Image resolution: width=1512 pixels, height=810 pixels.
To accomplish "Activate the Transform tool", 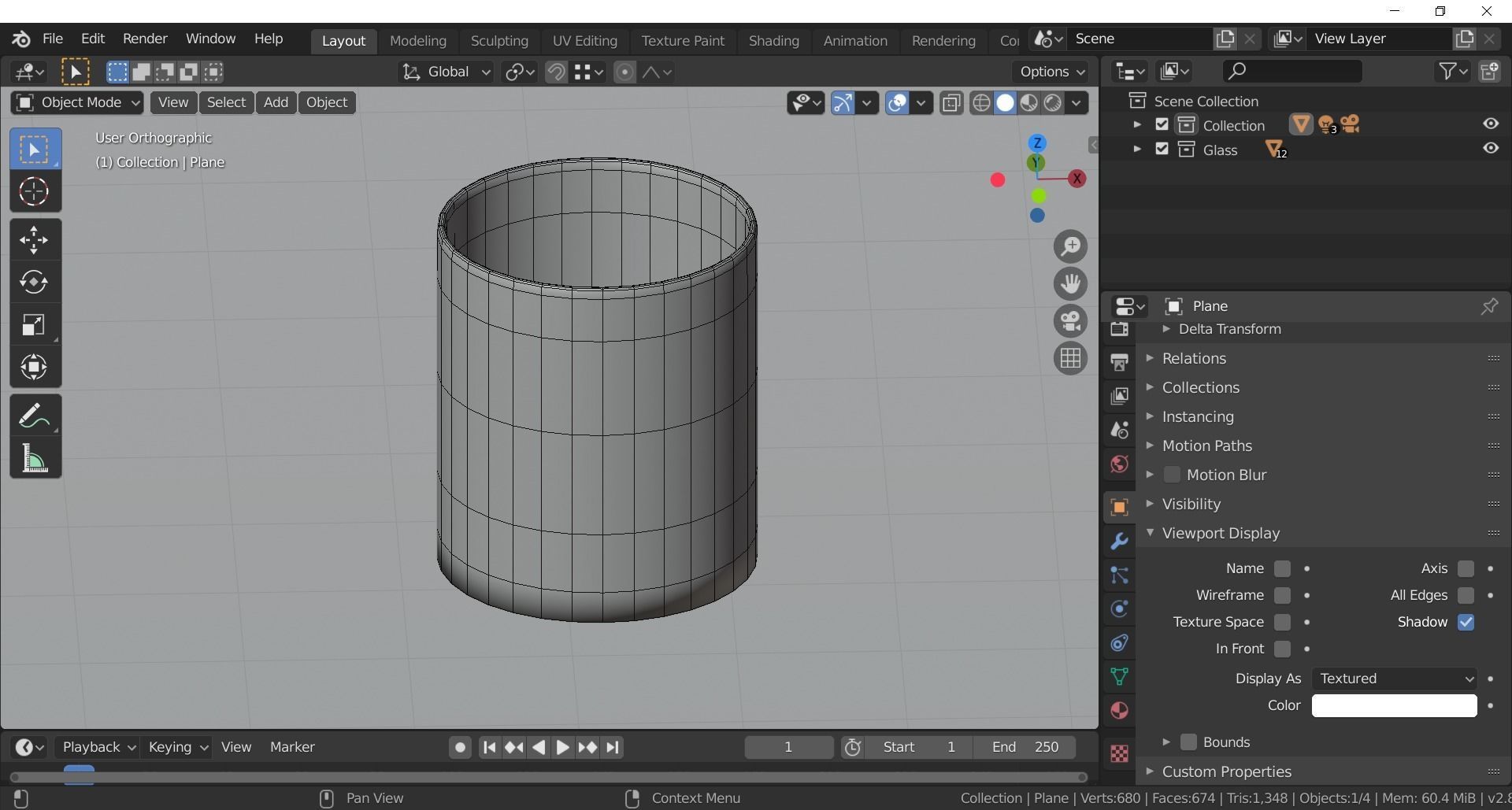I will point(35,367).
